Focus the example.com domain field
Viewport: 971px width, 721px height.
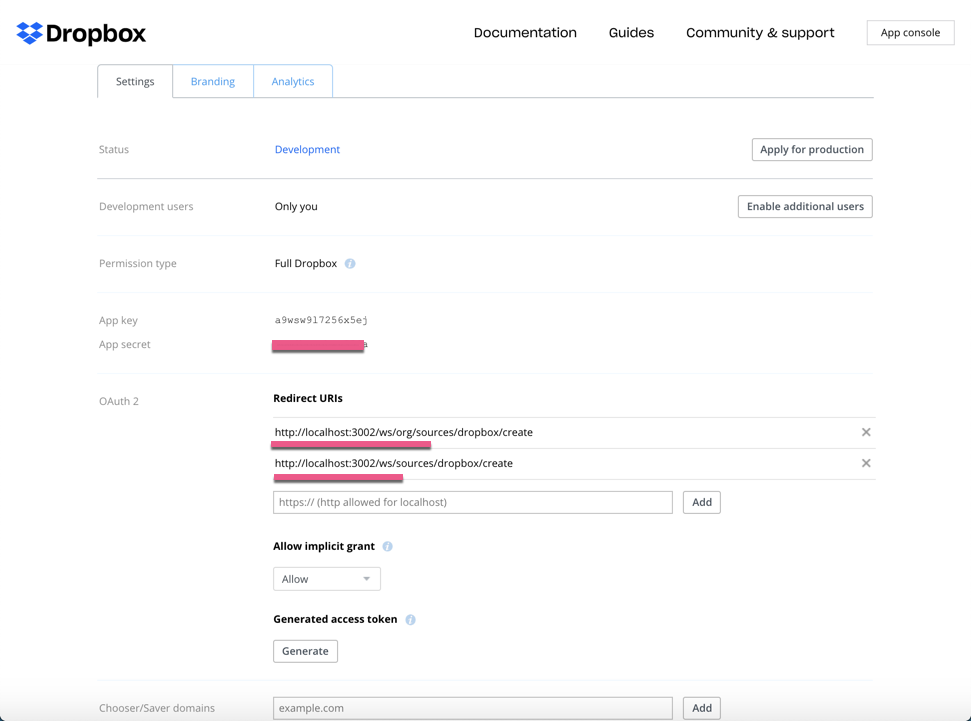point(472,708)
